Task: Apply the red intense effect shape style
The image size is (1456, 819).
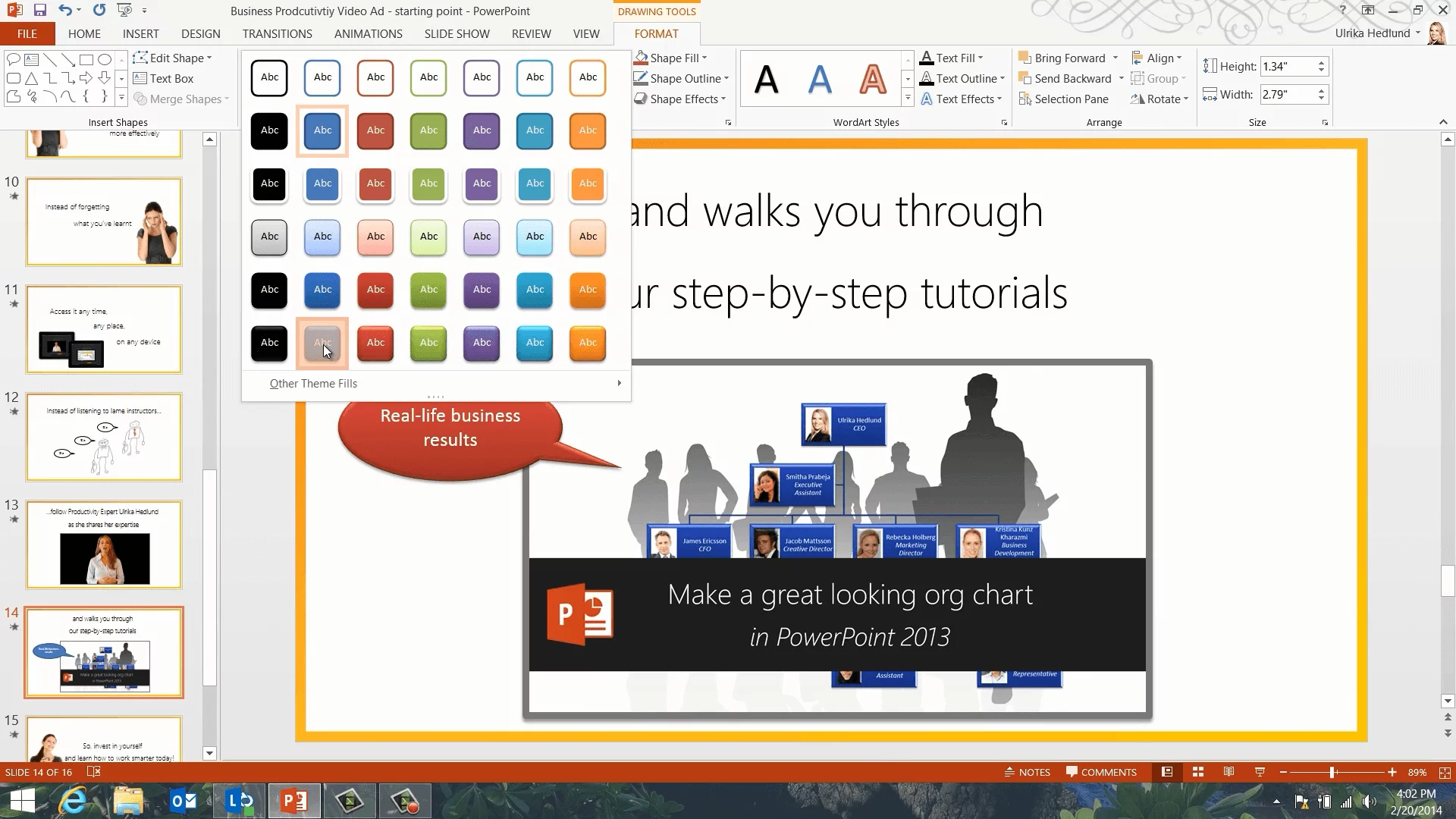Action: (375, 343)
